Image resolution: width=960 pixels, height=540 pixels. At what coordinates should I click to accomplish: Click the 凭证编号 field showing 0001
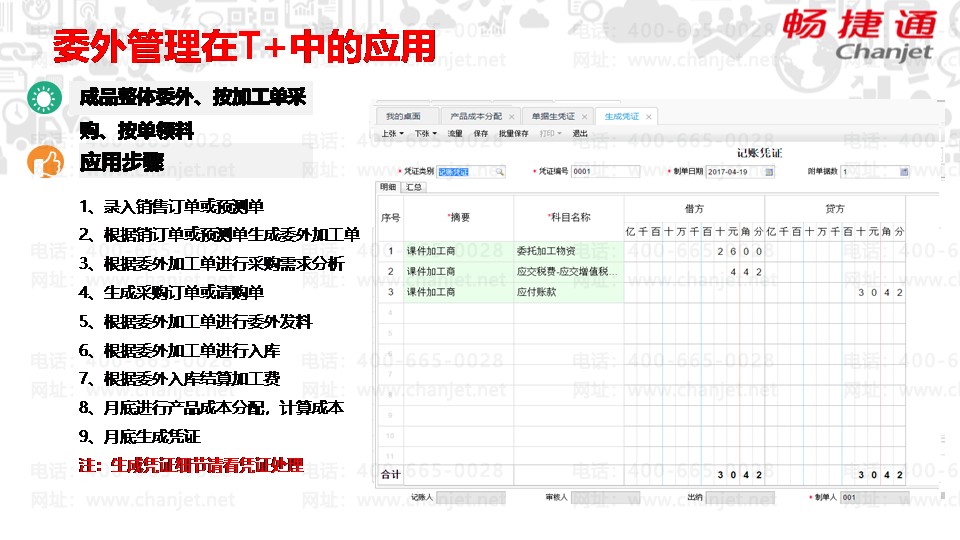click(606, 171)
